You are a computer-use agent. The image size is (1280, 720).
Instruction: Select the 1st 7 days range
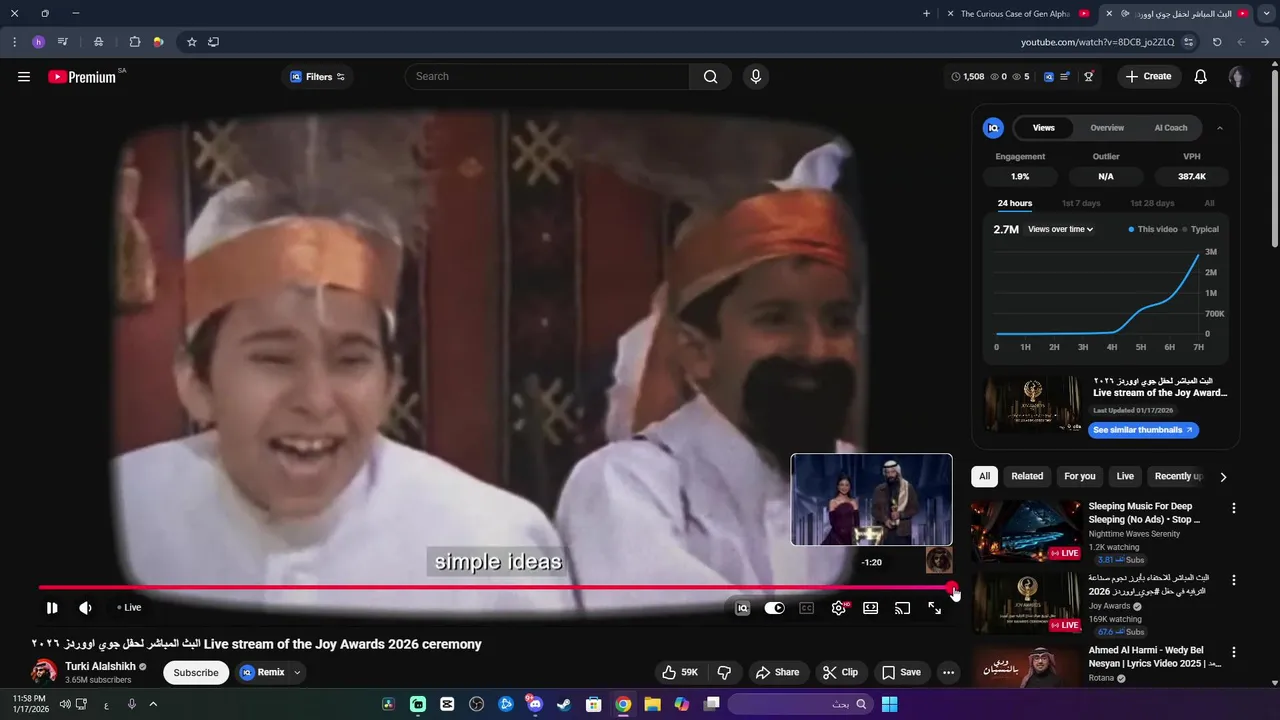click(1081, 204)
